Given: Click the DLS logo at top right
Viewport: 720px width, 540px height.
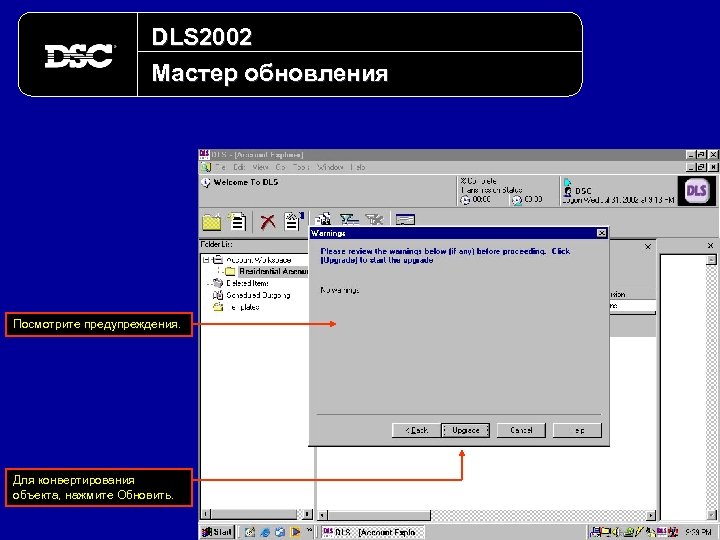Looking at the screenshot, I should [x=696, y=191].
